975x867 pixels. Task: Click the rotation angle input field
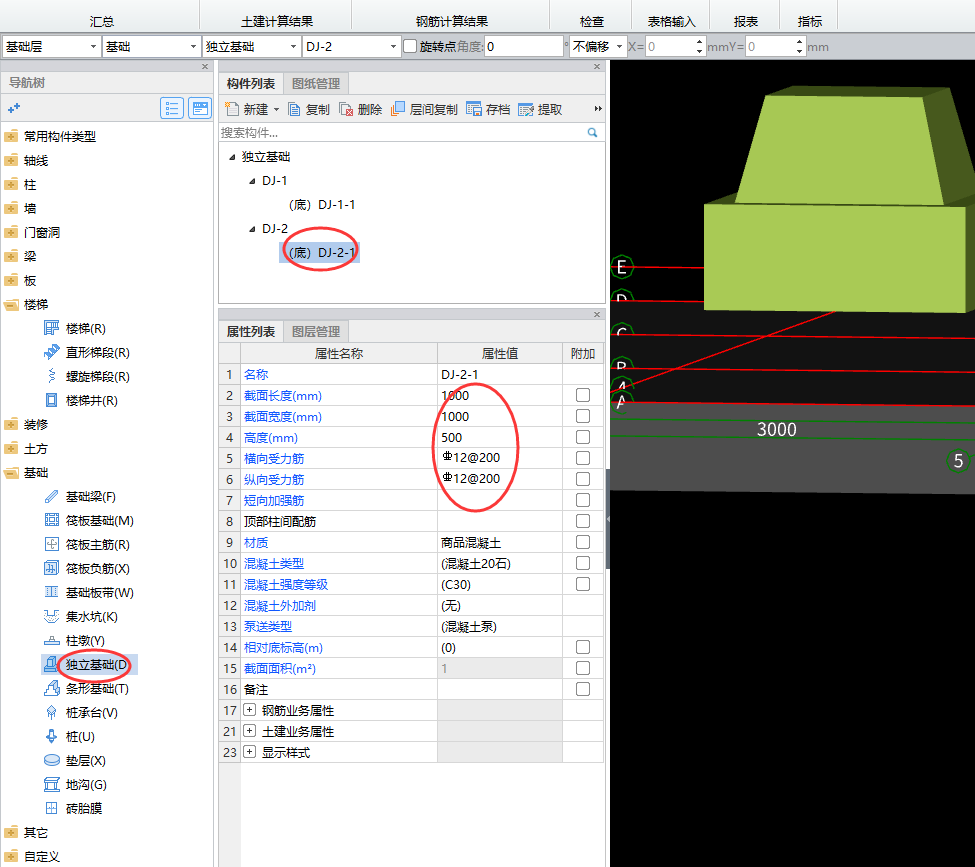524,47
